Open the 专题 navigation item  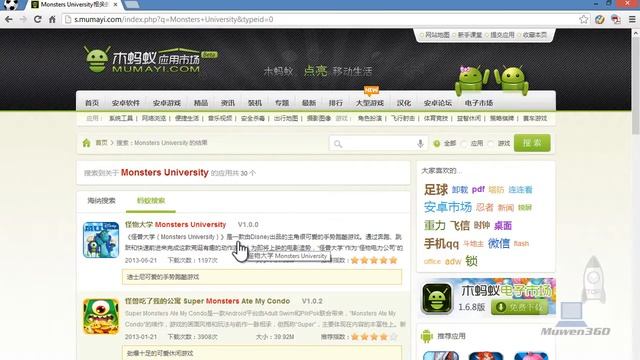(282, 103)
